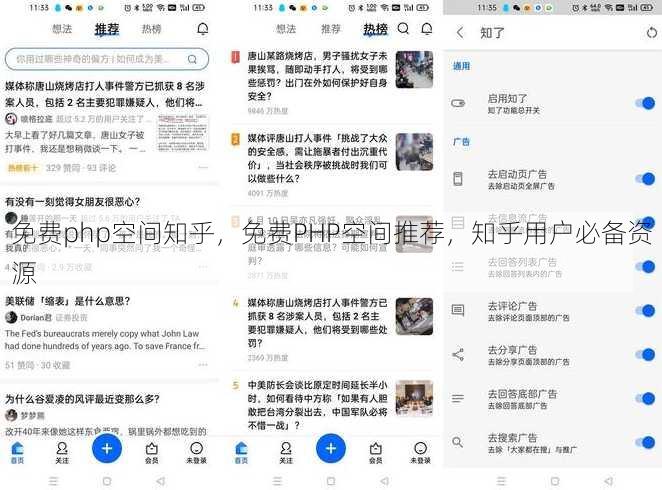The image size is (662, 490).
Task: Tap Android home button under the 热榜 screen
Action: (x=331, y=481)
